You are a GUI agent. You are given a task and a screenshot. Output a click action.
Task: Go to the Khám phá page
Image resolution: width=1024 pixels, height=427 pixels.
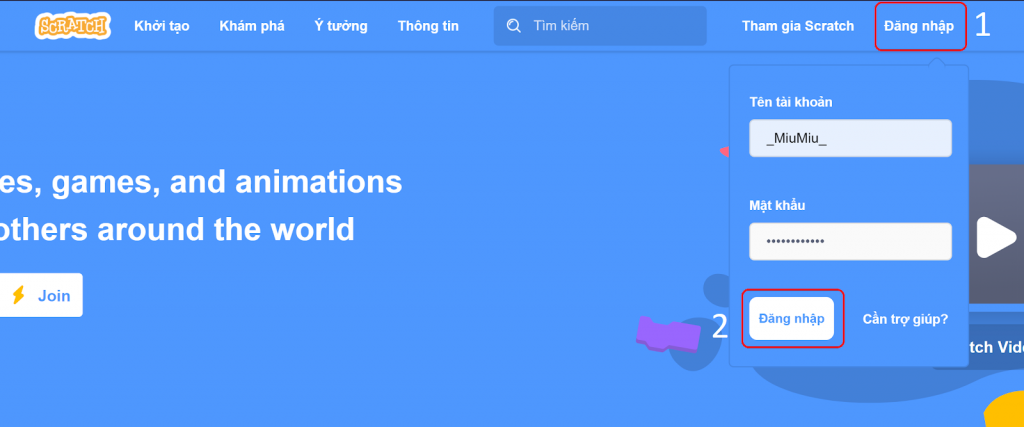pos(252,26)
